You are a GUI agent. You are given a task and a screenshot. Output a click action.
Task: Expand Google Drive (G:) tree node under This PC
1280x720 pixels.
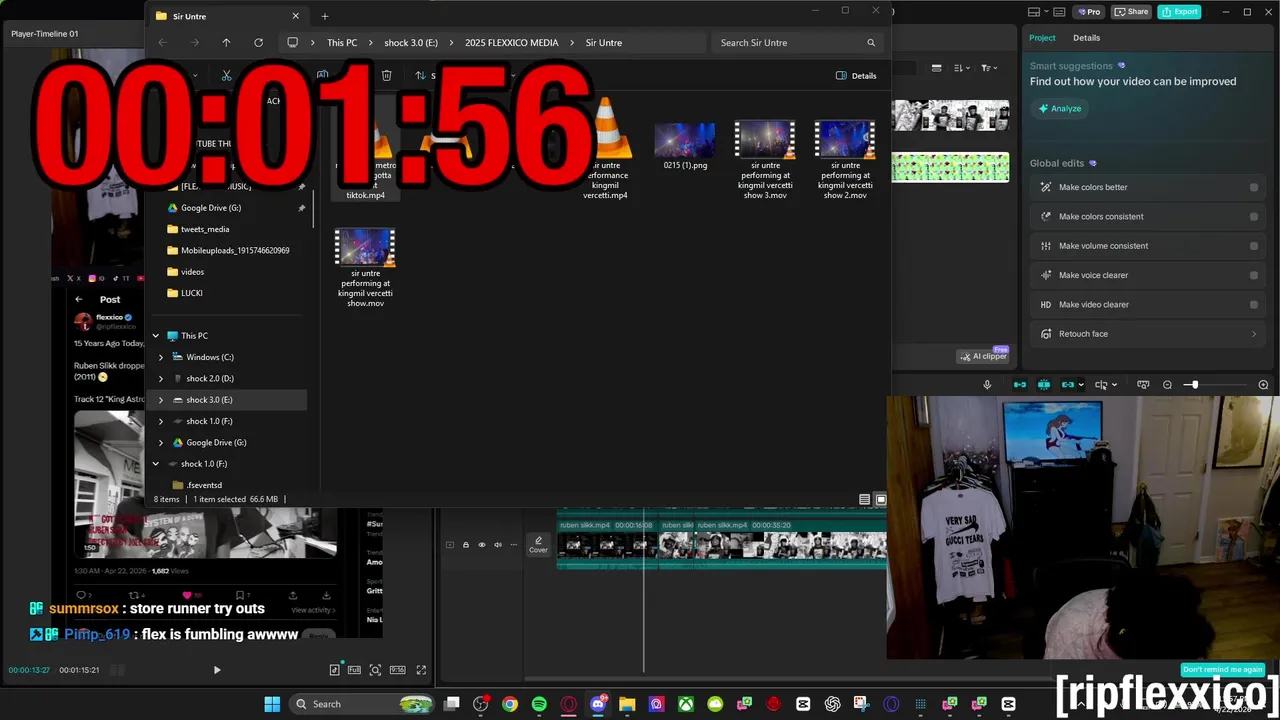pyautogui.click(x=161, y=442)
